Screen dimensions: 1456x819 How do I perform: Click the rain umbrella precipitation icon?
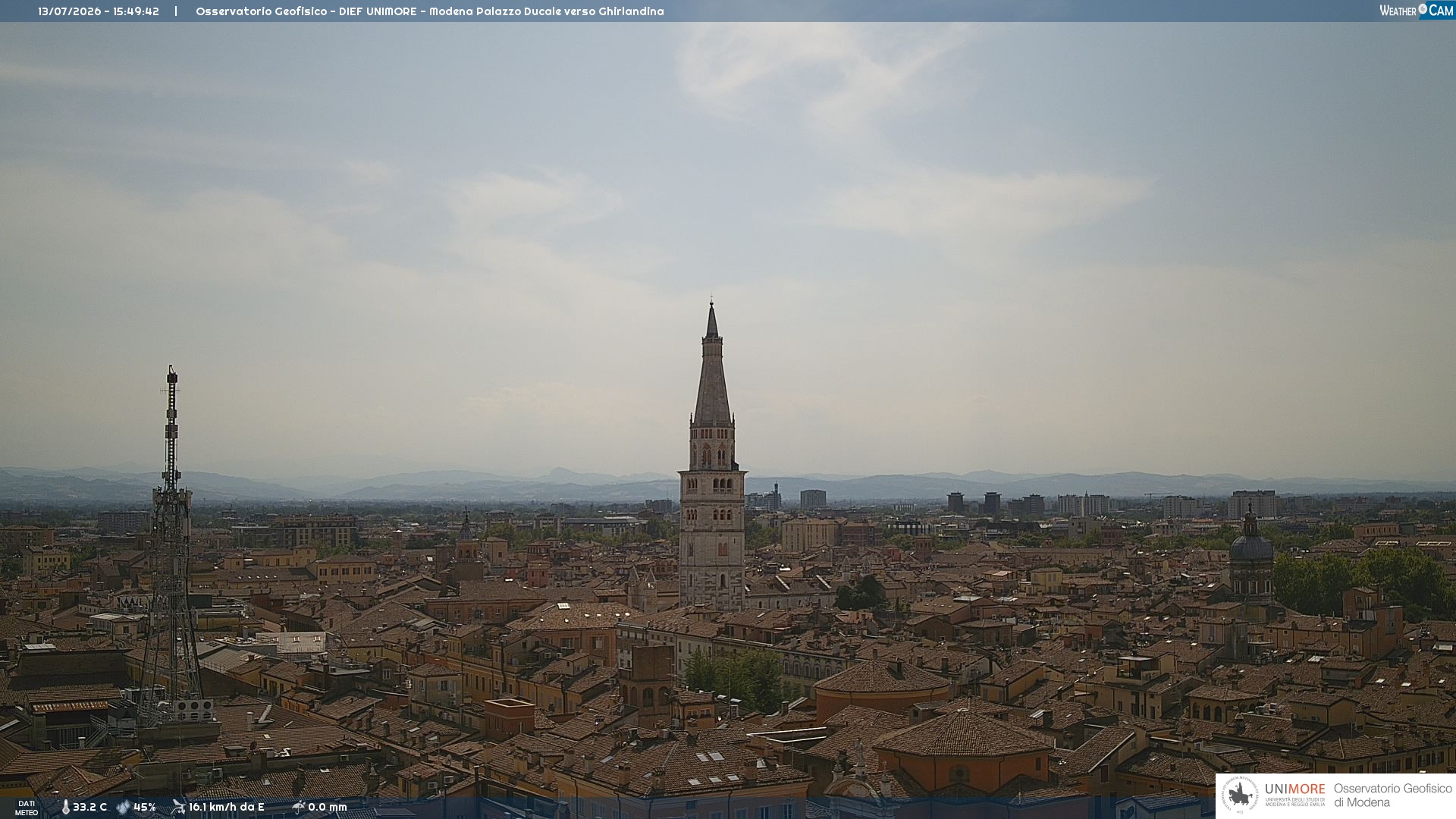point(298,807)
